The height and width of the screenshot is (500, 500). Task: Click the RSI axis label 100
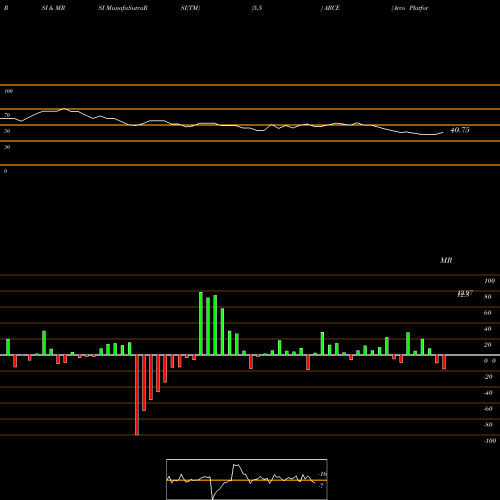8,91
